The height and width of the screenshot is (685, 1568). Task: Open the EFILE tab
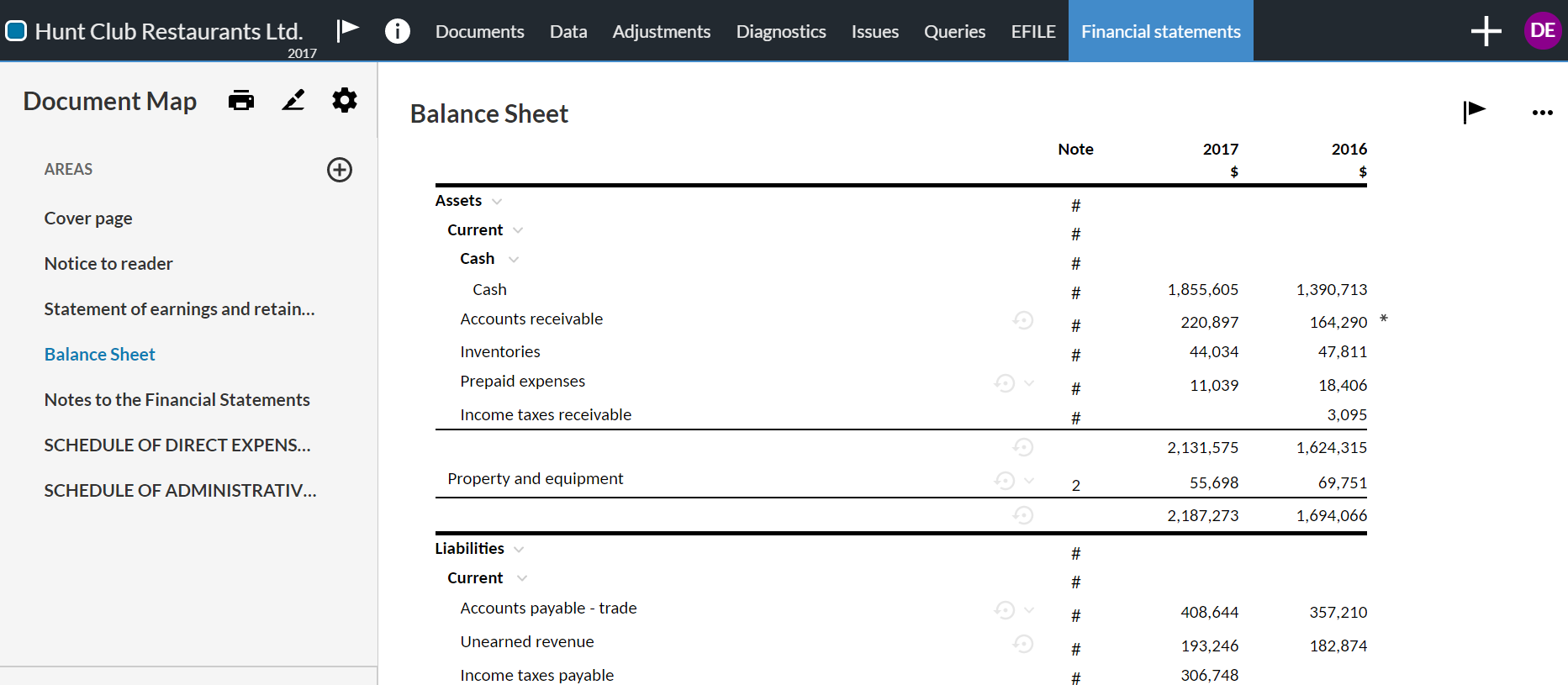[1032, 31]
